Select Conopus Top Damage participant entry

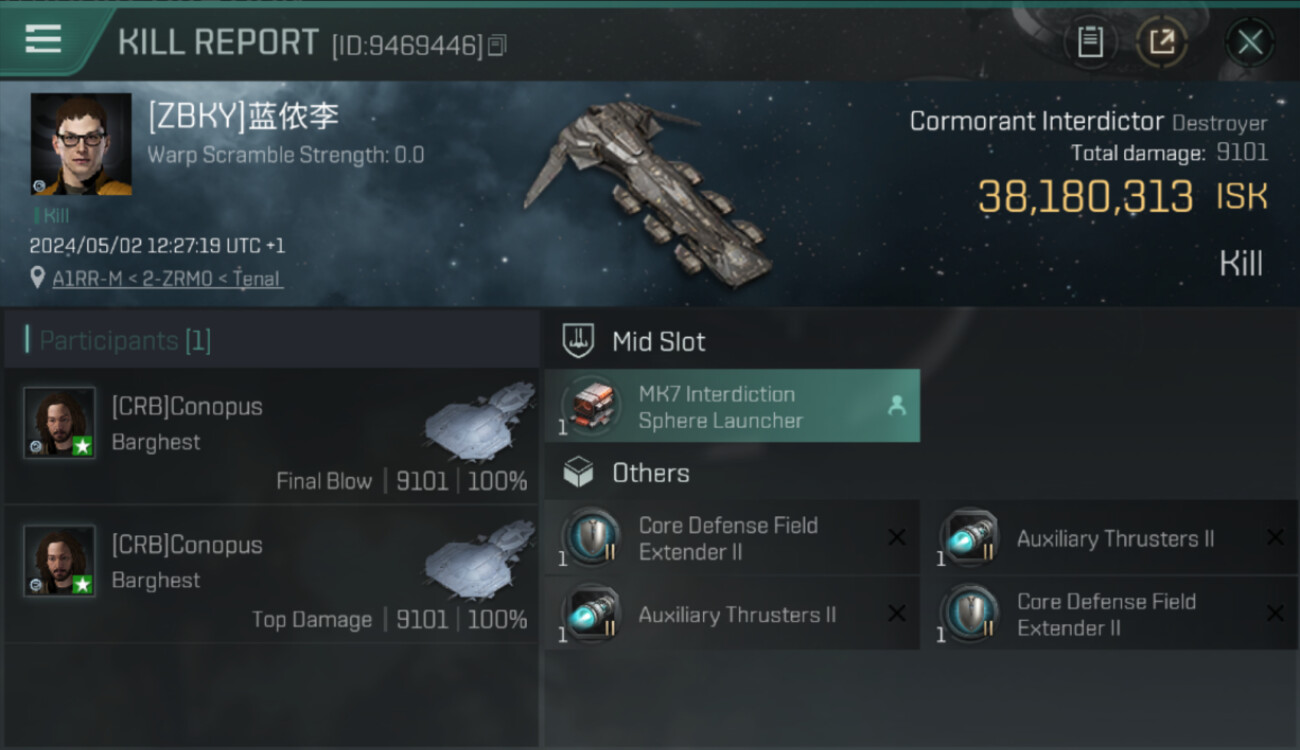[x=271, y=574]
